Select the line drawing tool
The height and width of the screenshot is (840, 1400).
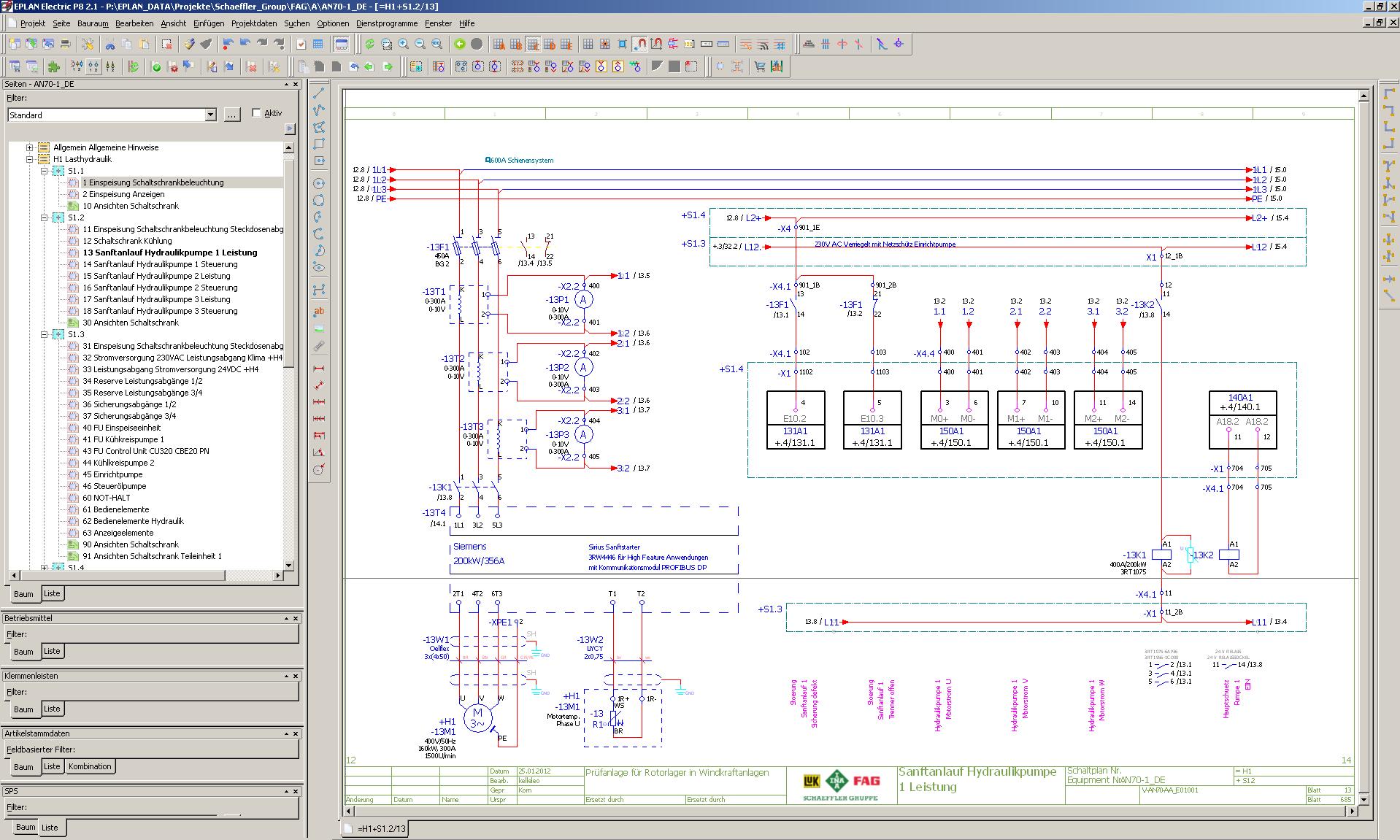tap(319, 93)
